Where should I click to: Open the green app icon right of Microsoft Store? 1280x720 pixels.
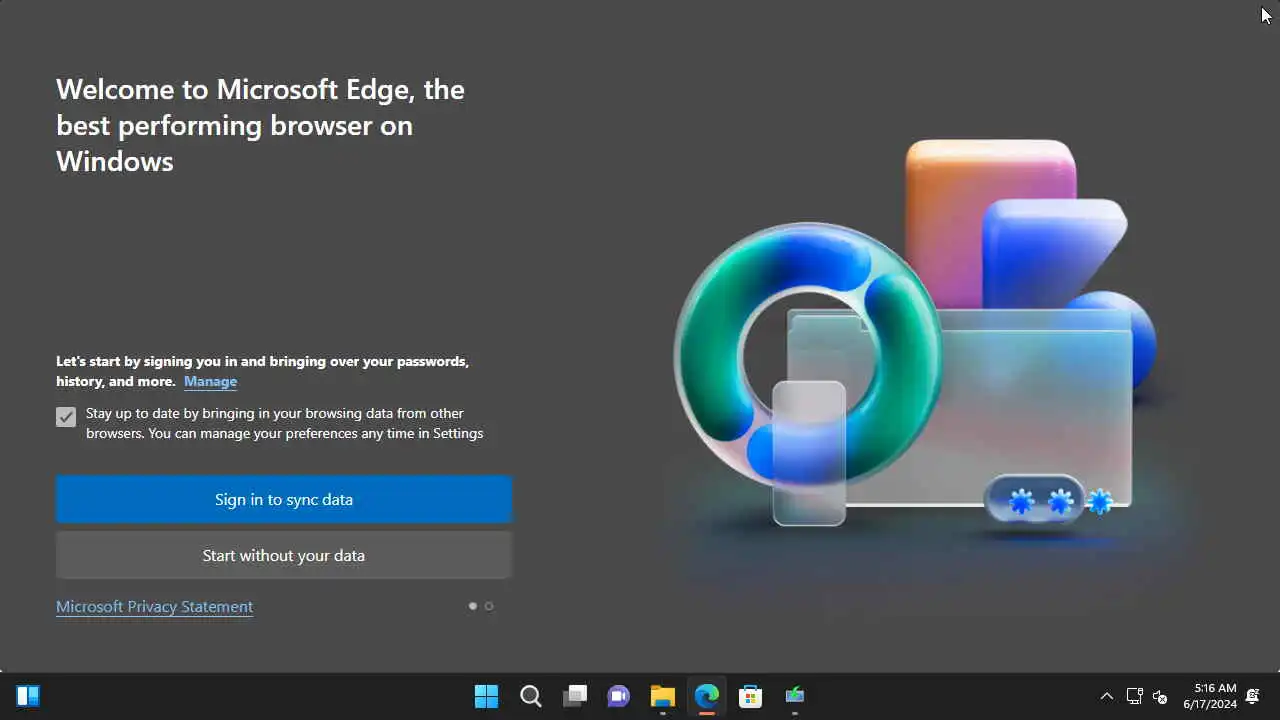tap(795, 696)
